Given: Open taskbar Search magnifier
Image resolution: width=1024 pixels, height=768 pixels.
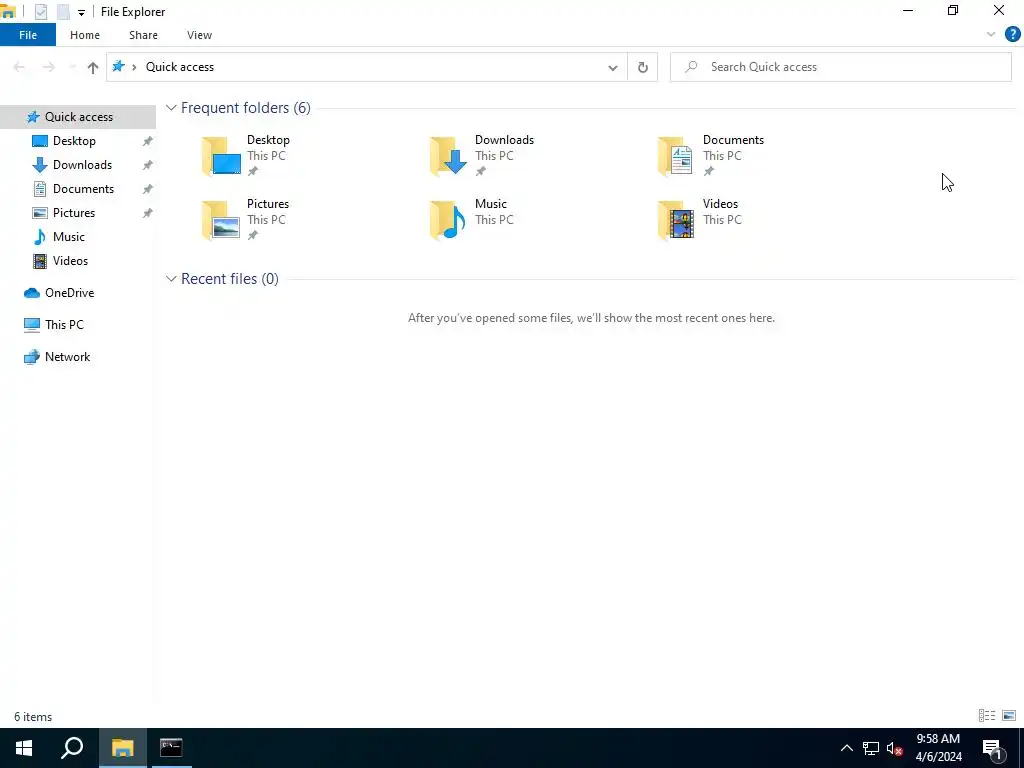Looking at the screenshot, I should (72, 748).
